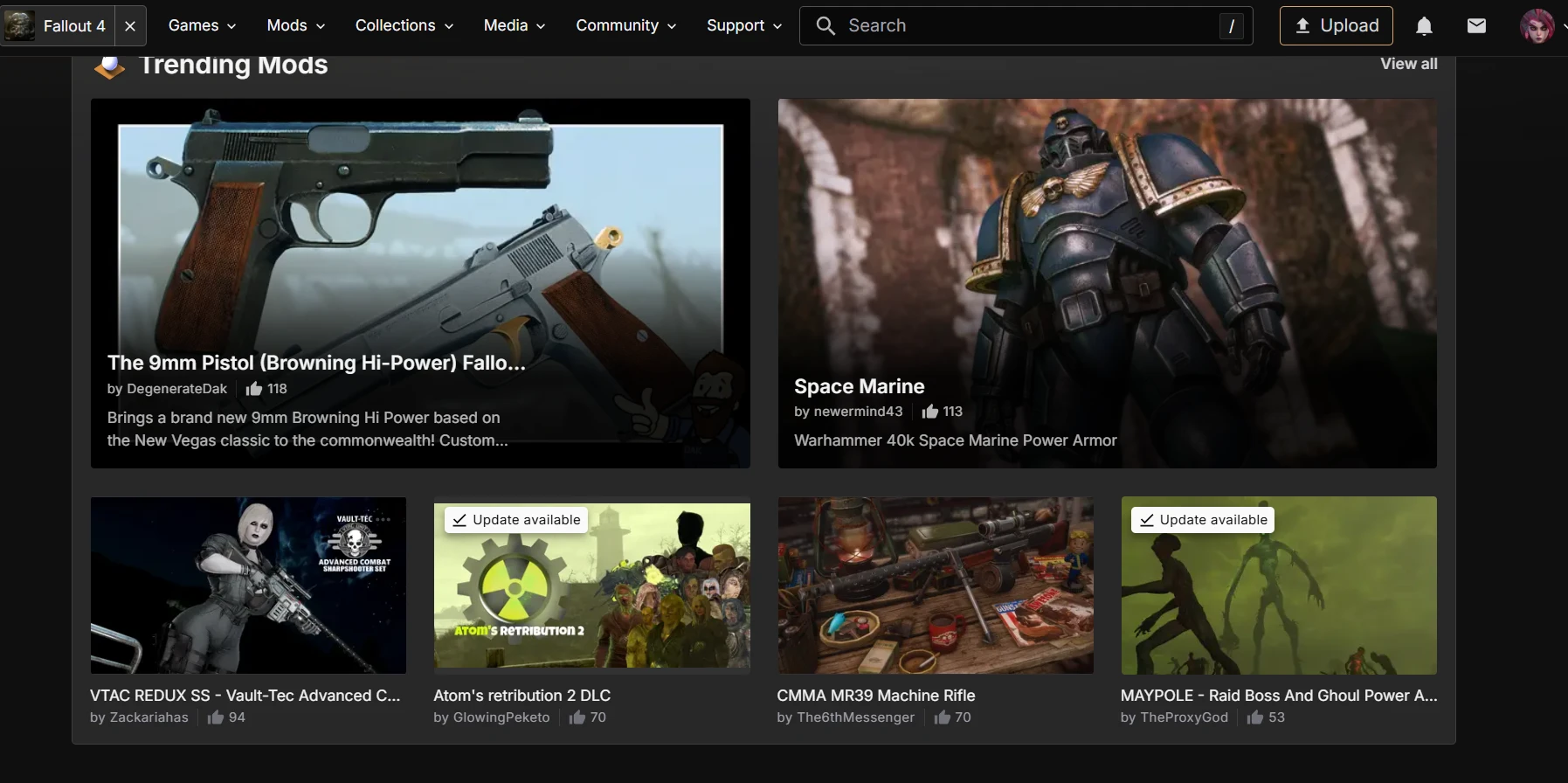Click the VTAC REDUX SS thumbnail

248,586
